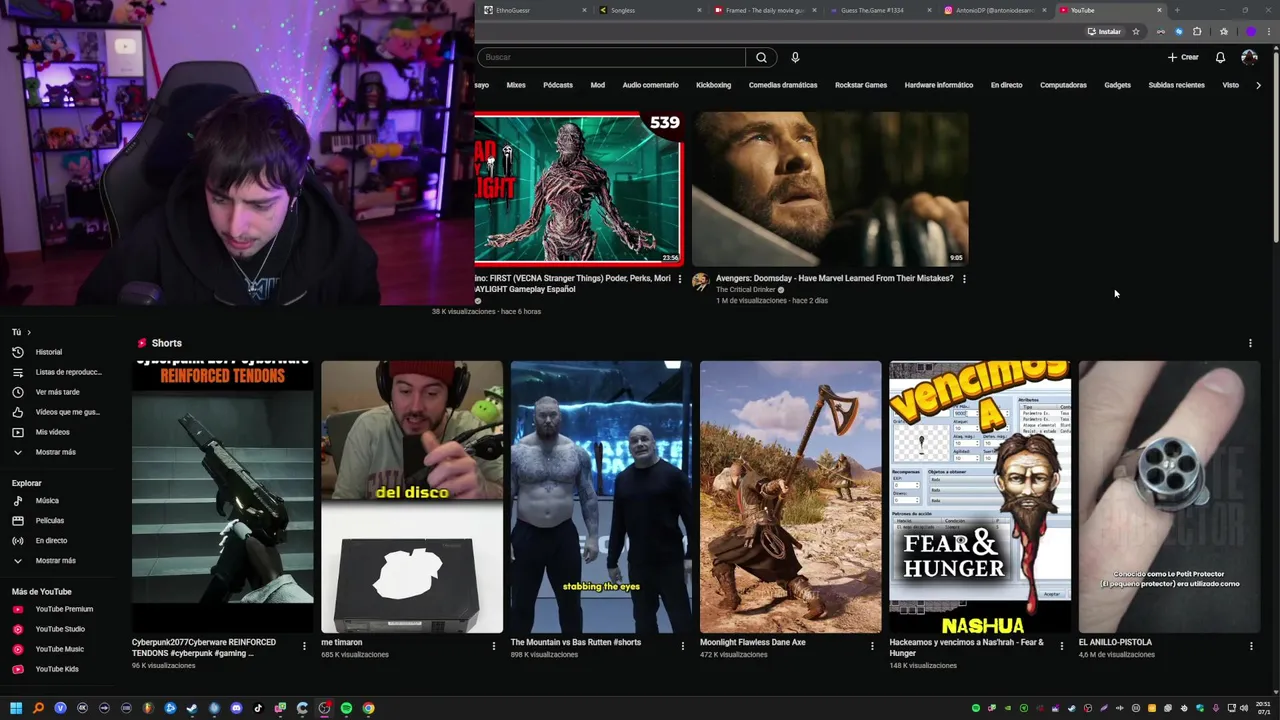Open the Chrome three-dot menu
This screenshot has width=1280, height=720.
click(1268, 31)
